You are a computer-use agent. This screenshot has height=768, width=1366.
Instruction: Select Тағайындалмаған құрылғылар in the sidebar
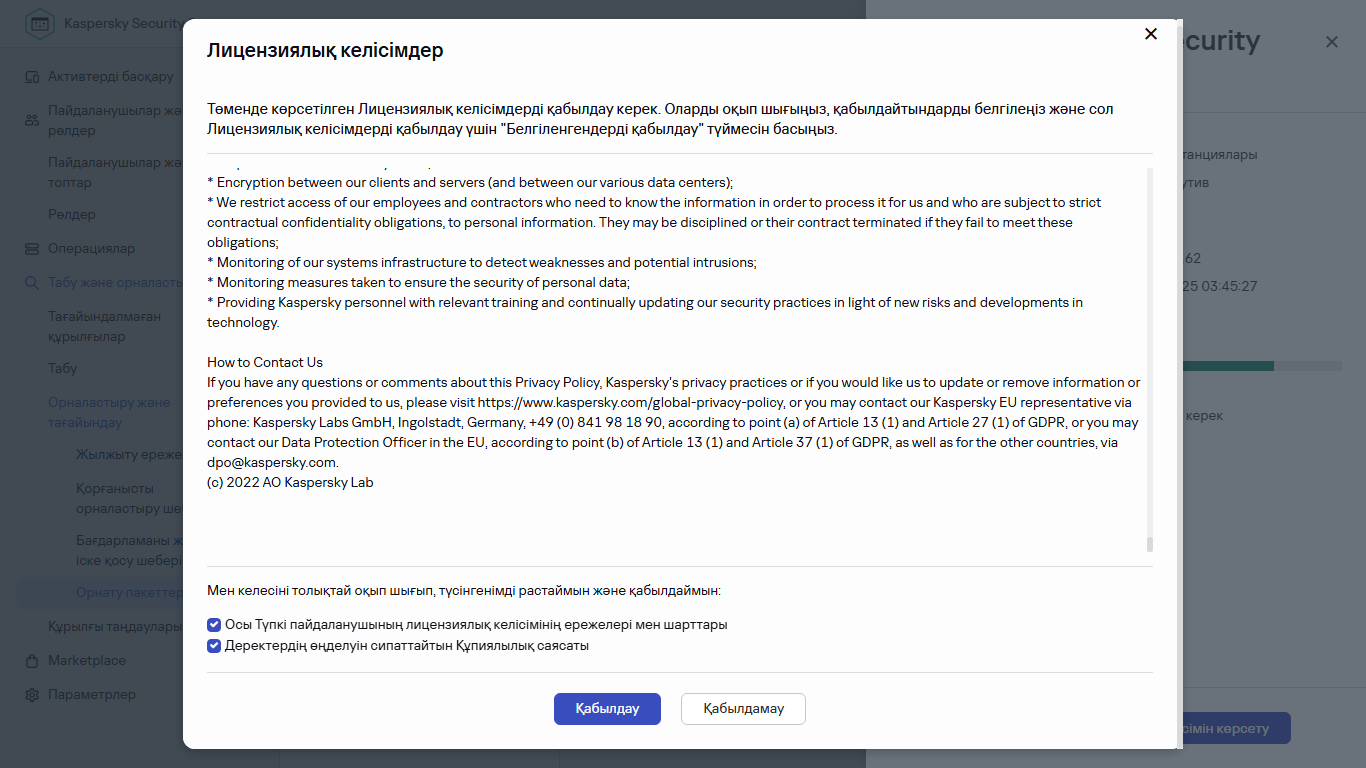pos(104,327)
